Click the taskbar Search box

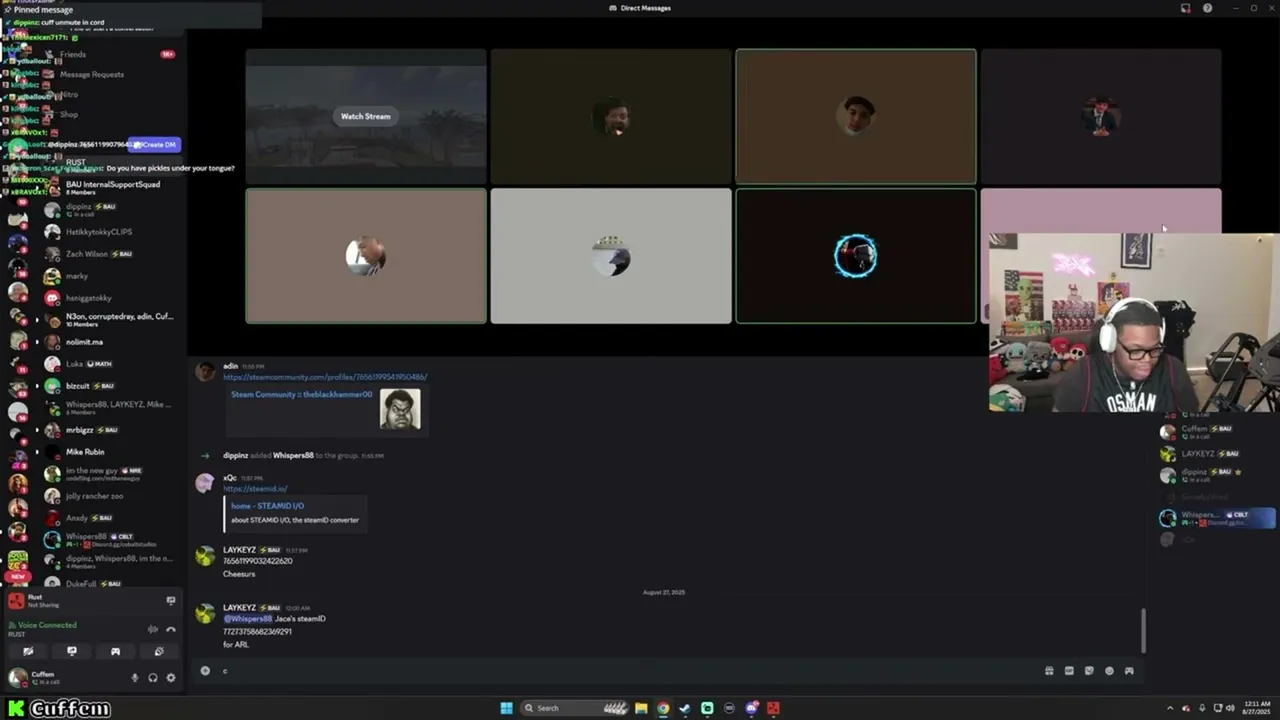575,708
